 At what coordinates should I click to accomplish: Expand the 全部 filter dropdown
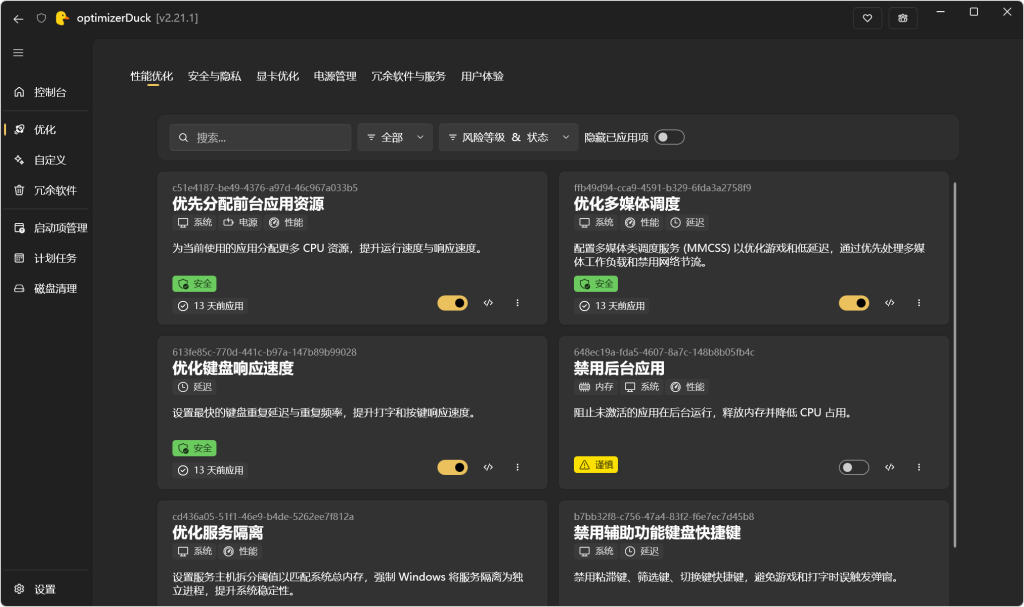pyautogui.click(x=395, y=137)
